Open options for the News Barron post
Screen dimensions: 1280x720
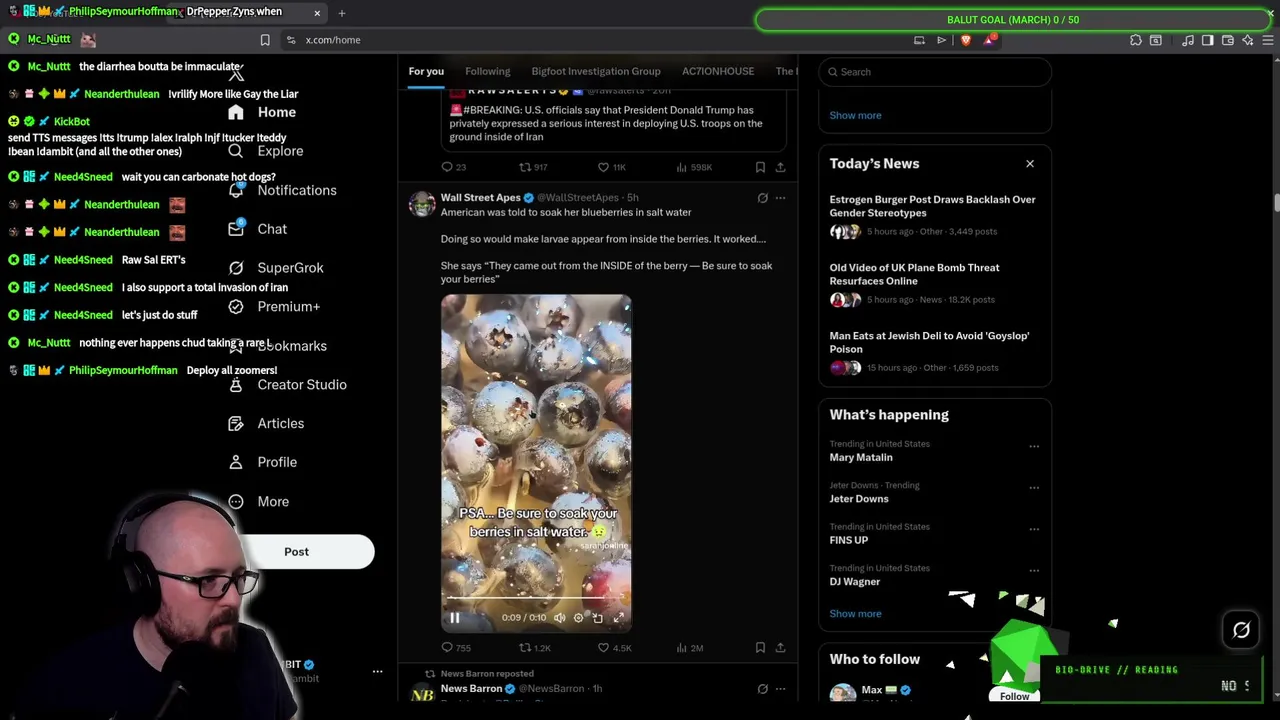(780, 689)
